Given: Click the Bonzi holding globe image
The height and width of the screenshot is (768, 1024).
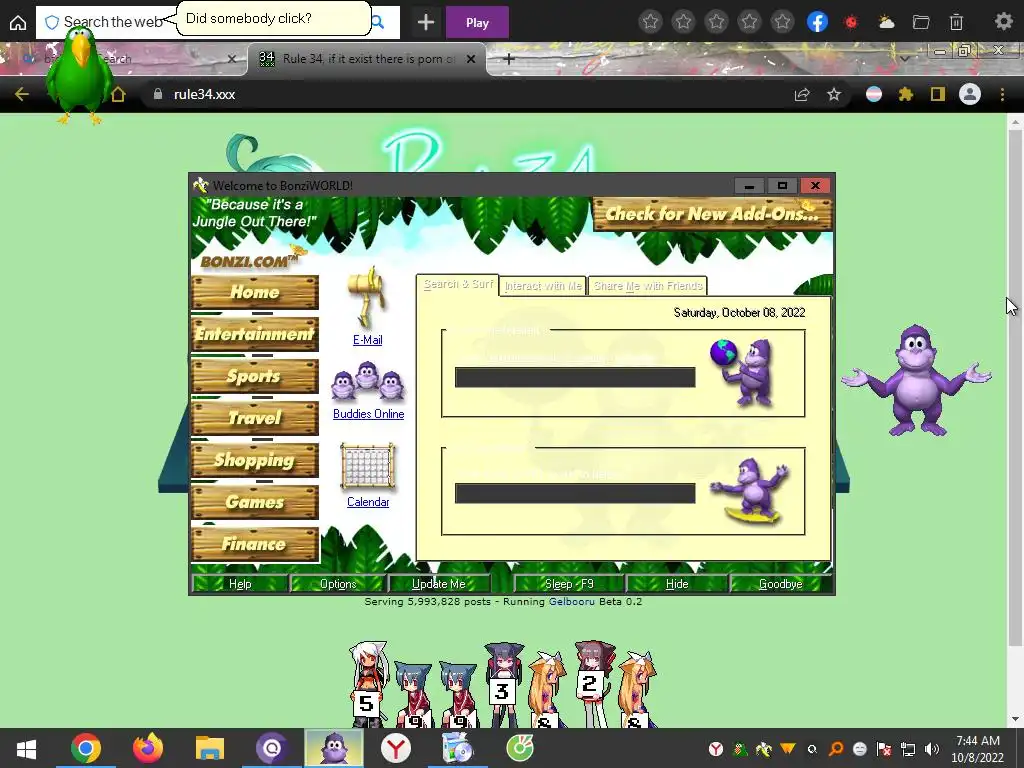Looking at the screenshot, I should coord(743,372).
